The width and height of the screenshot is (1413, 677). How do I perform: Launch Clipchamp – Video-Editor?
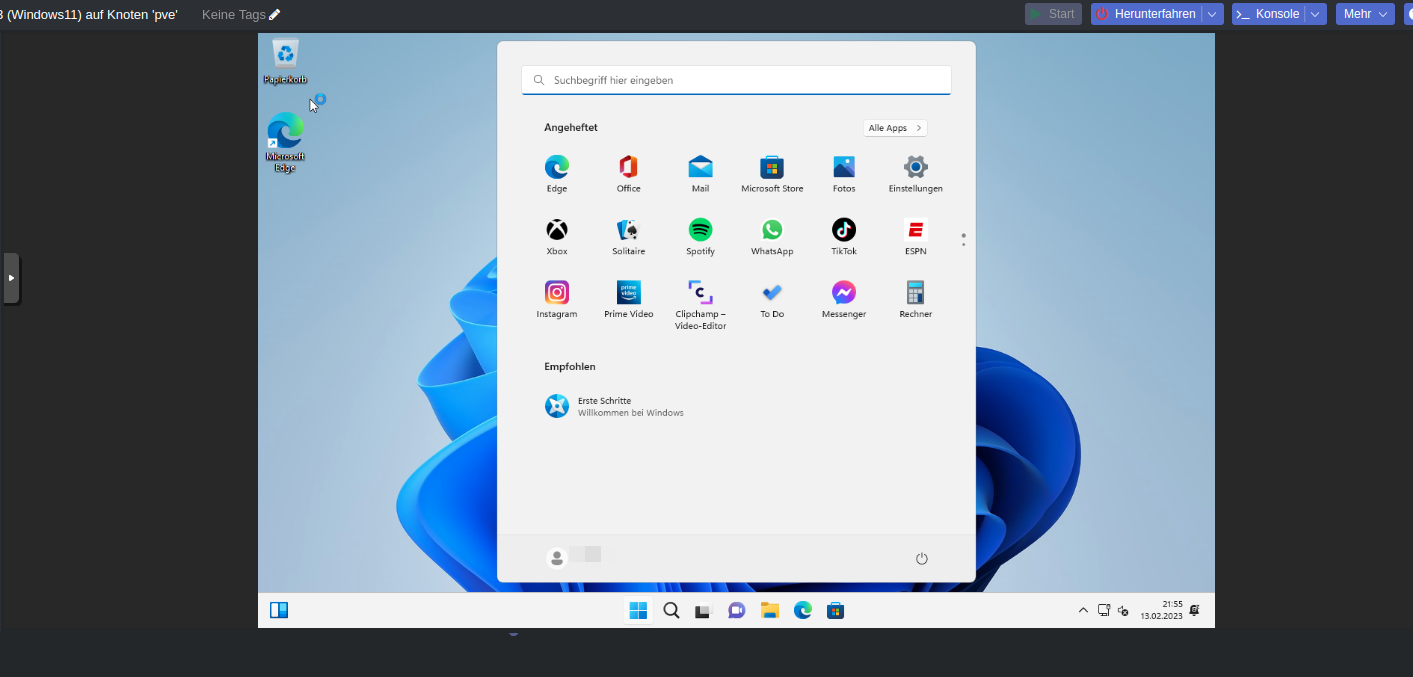700,305
